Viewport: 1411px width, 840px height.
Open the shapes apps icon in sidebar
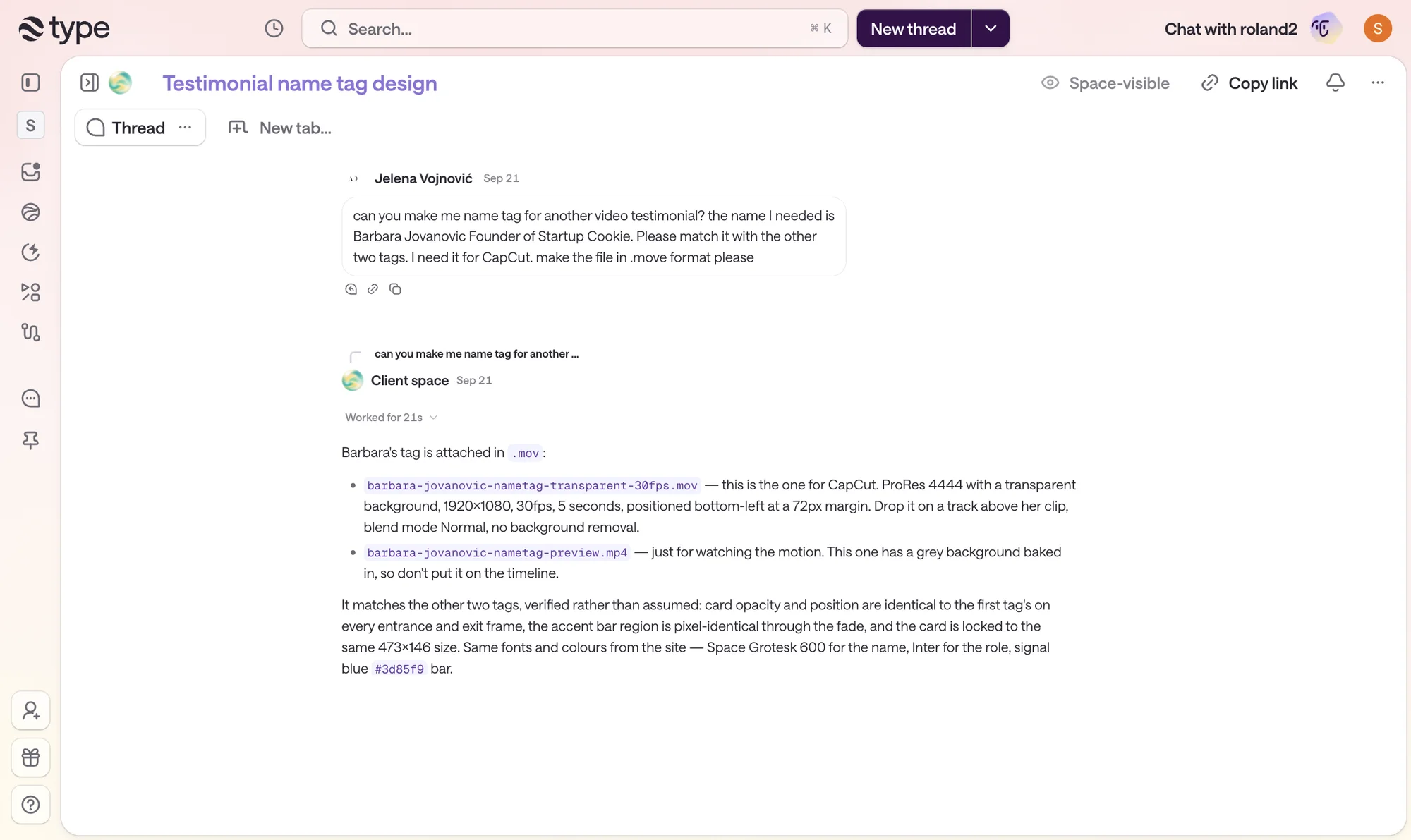pyautogui.click(x=30, y=292)
